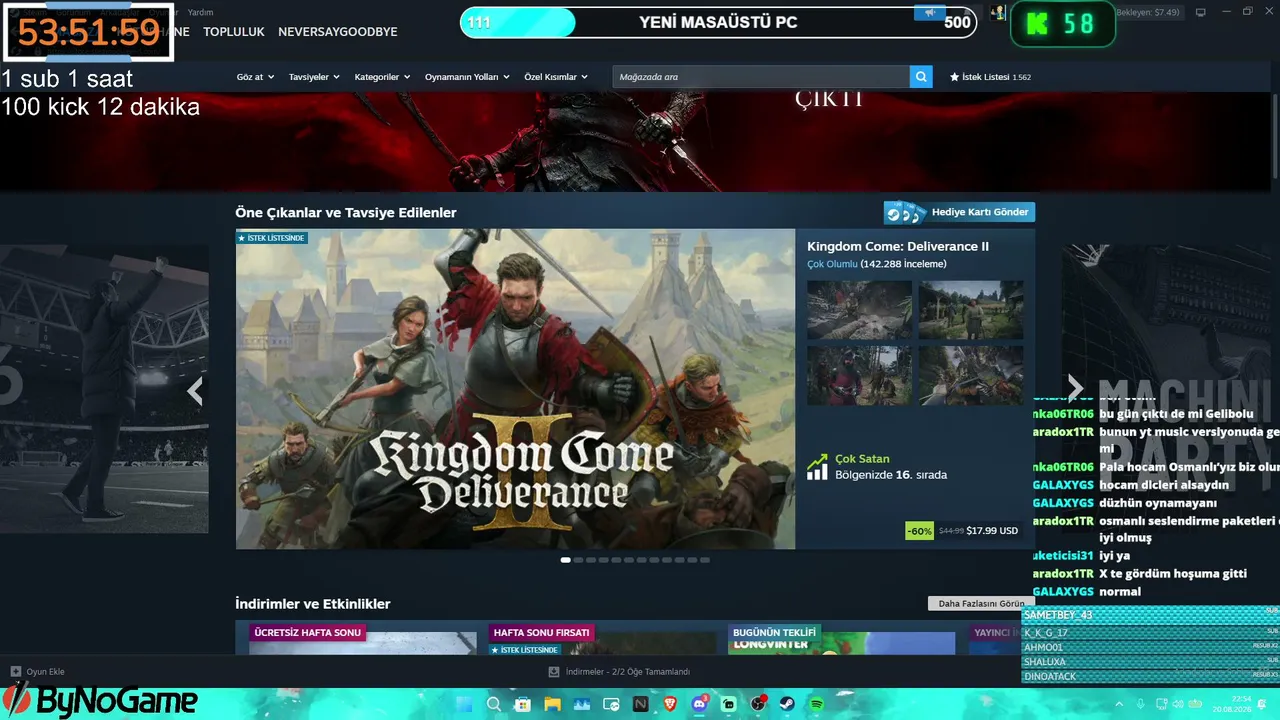This screenshot has height=720, width=1280.
Task: View the bottom-right Kingdom Come screenshot thumbnail
Action: (x=971, y=376)
